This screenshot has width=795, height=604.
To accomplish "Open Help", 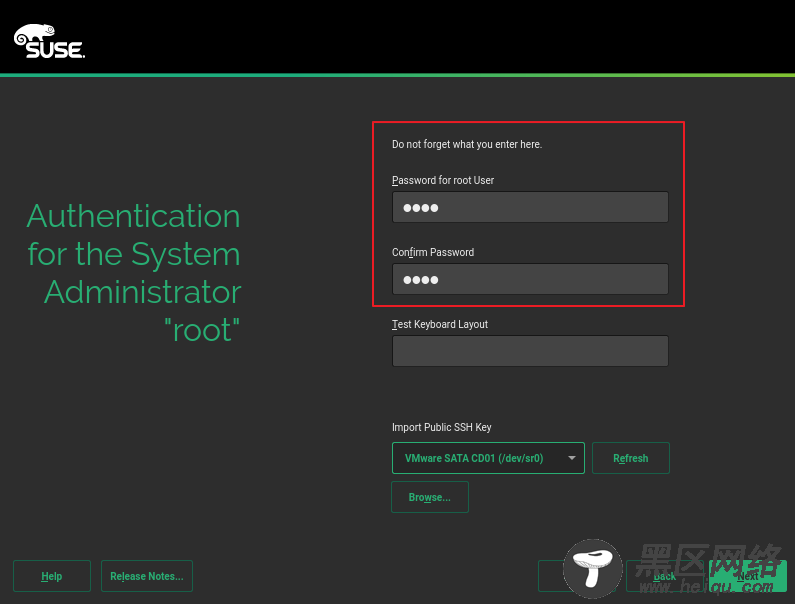I will coord(52,576).
